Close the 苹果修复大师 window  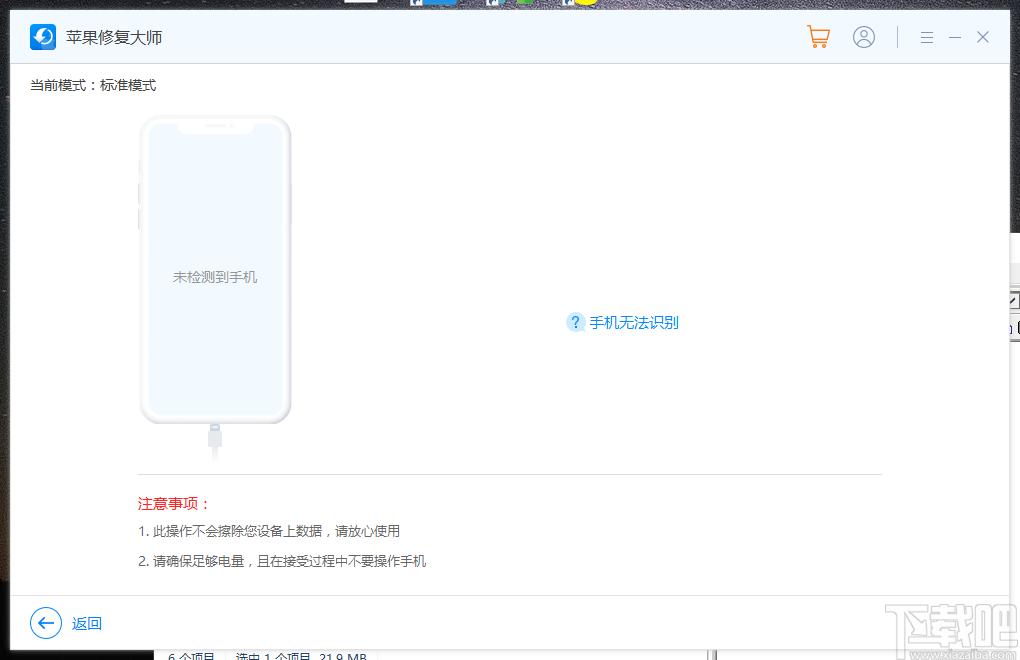pyautogui.click(x=983, y=37)
